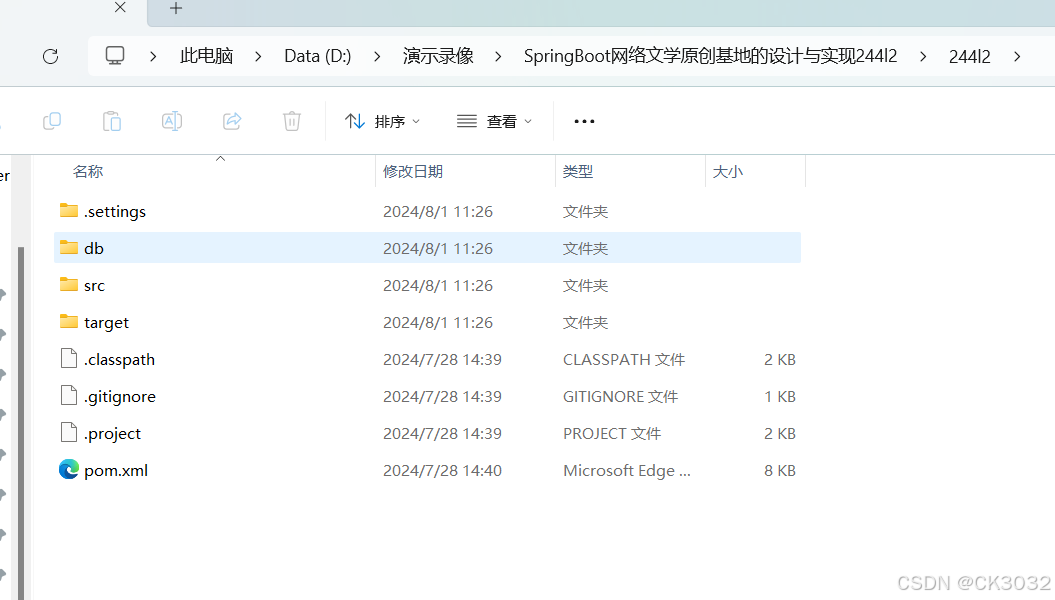Click the Delete trash can icon

[x=292, y=121]
